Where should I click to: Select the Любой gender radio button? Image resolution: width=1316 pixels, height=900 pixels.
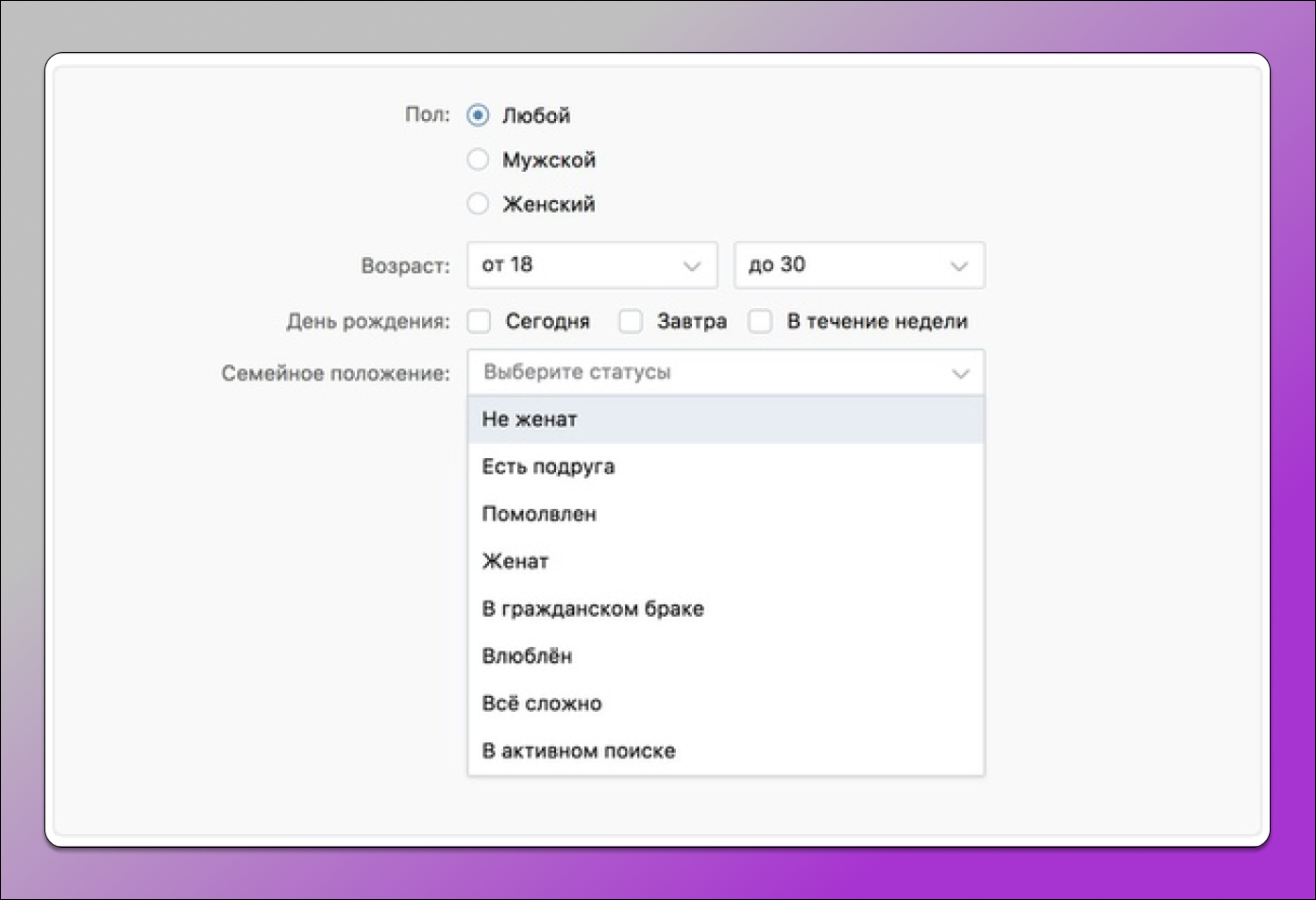(x=479, y=115)
